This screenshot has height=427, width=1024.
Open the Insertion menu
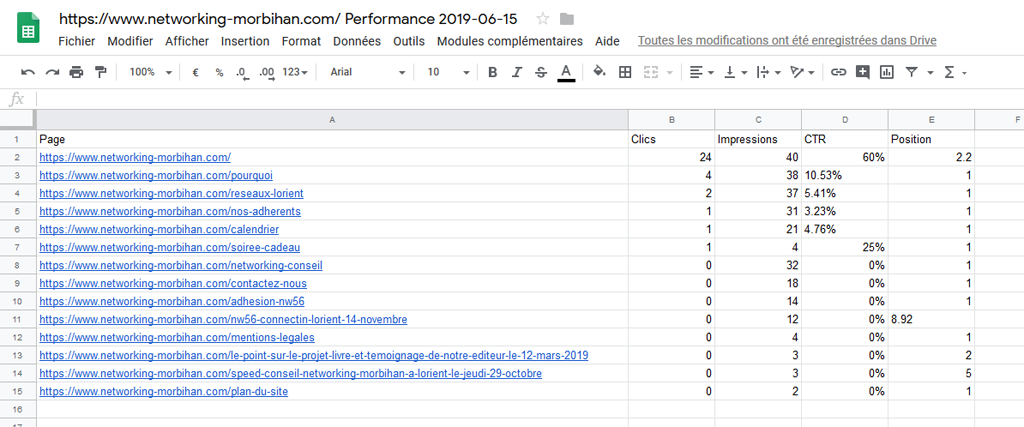pyautogui.click(x=245, y=41)
